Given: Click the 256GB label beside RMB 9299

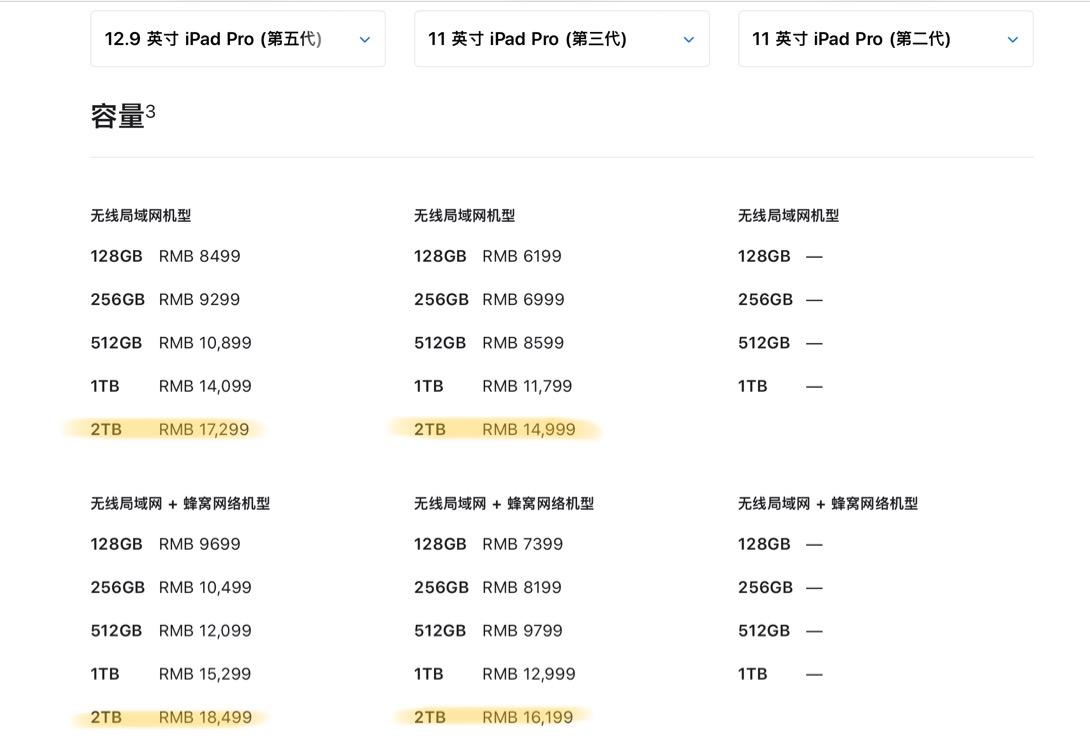Looking at the screenshot, I should [x=117, y=300].
